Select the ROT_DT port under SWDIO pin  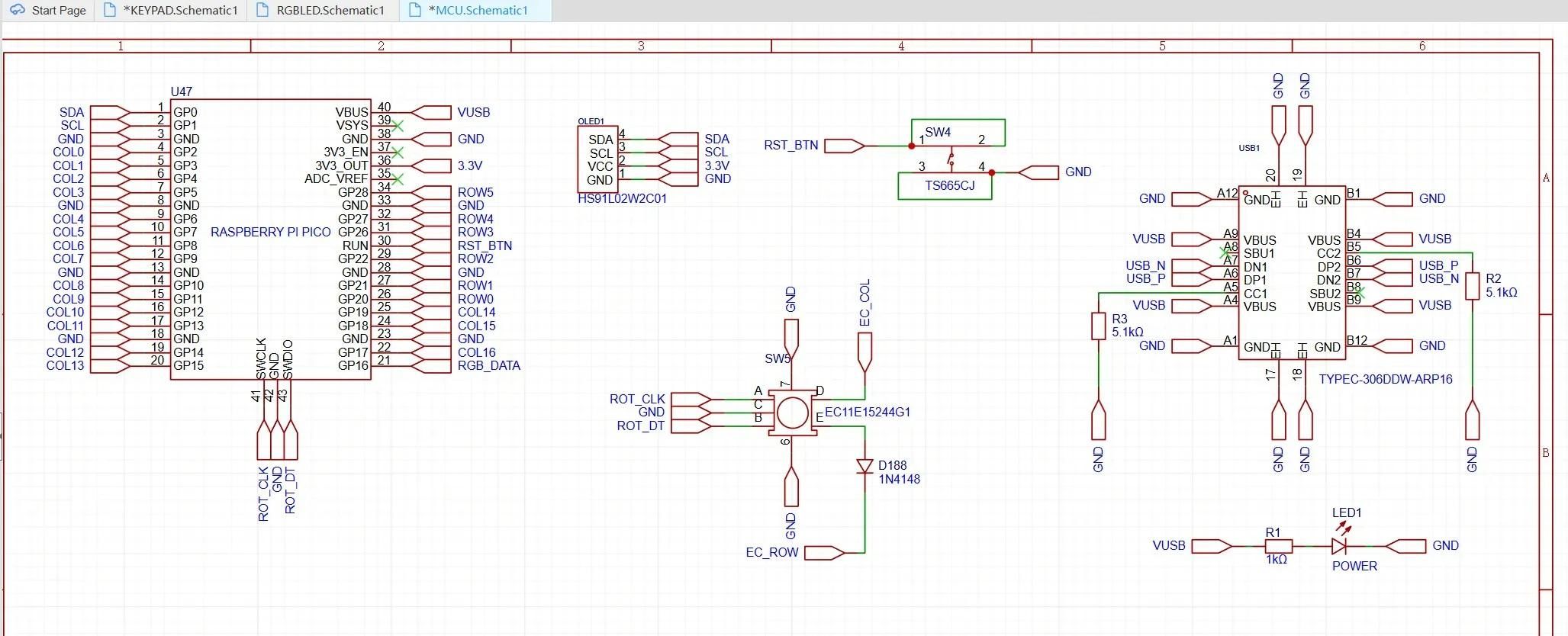pos(290,440)
